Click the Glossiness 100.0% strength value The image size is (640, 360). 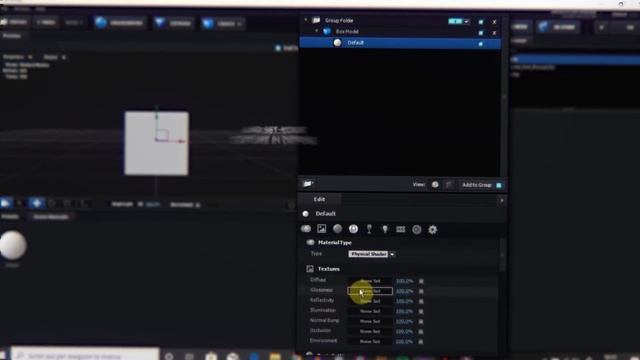pos(404,291)
